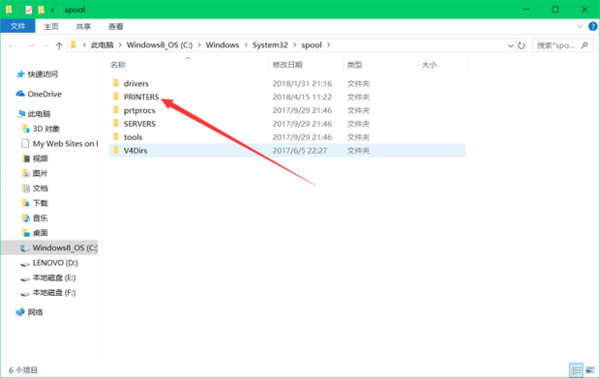Click the help question mark icon
600x378 pixels.
[593, 26]
